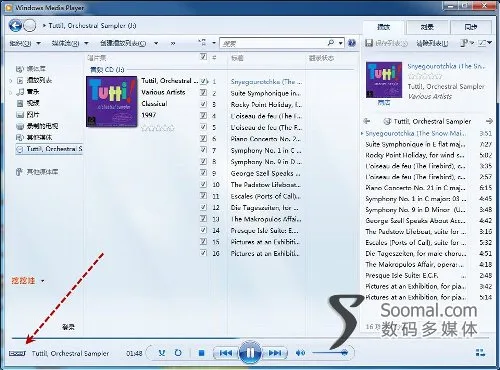The image size is (500, 370).
Task: Rate the album with the star rating
Action: point(158,128)
